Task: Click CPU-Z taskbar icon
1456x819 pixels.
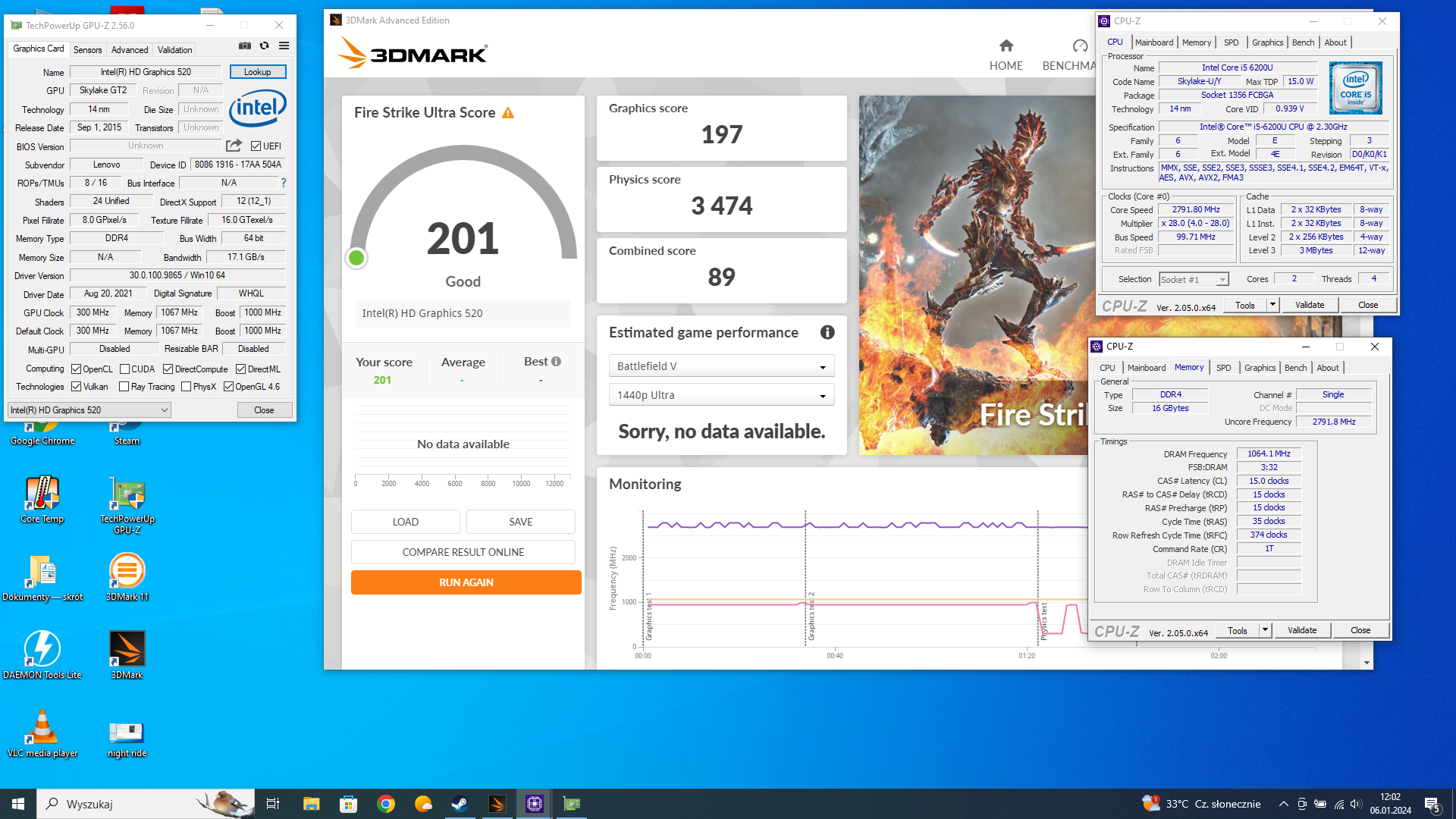Action: click(535, 804)
